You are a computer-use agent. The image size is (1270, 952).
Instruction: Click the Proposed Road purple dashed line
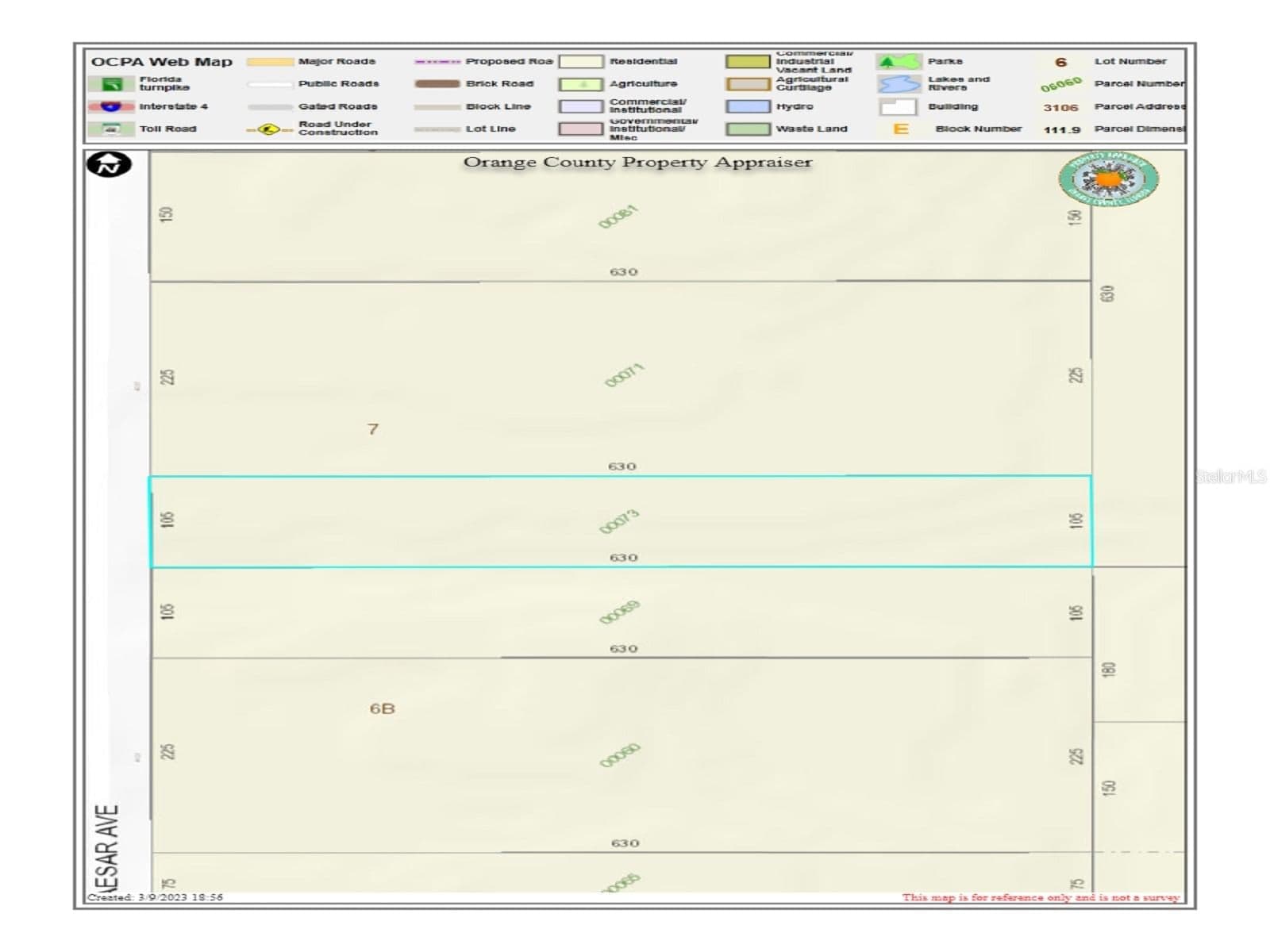(437, 61)
